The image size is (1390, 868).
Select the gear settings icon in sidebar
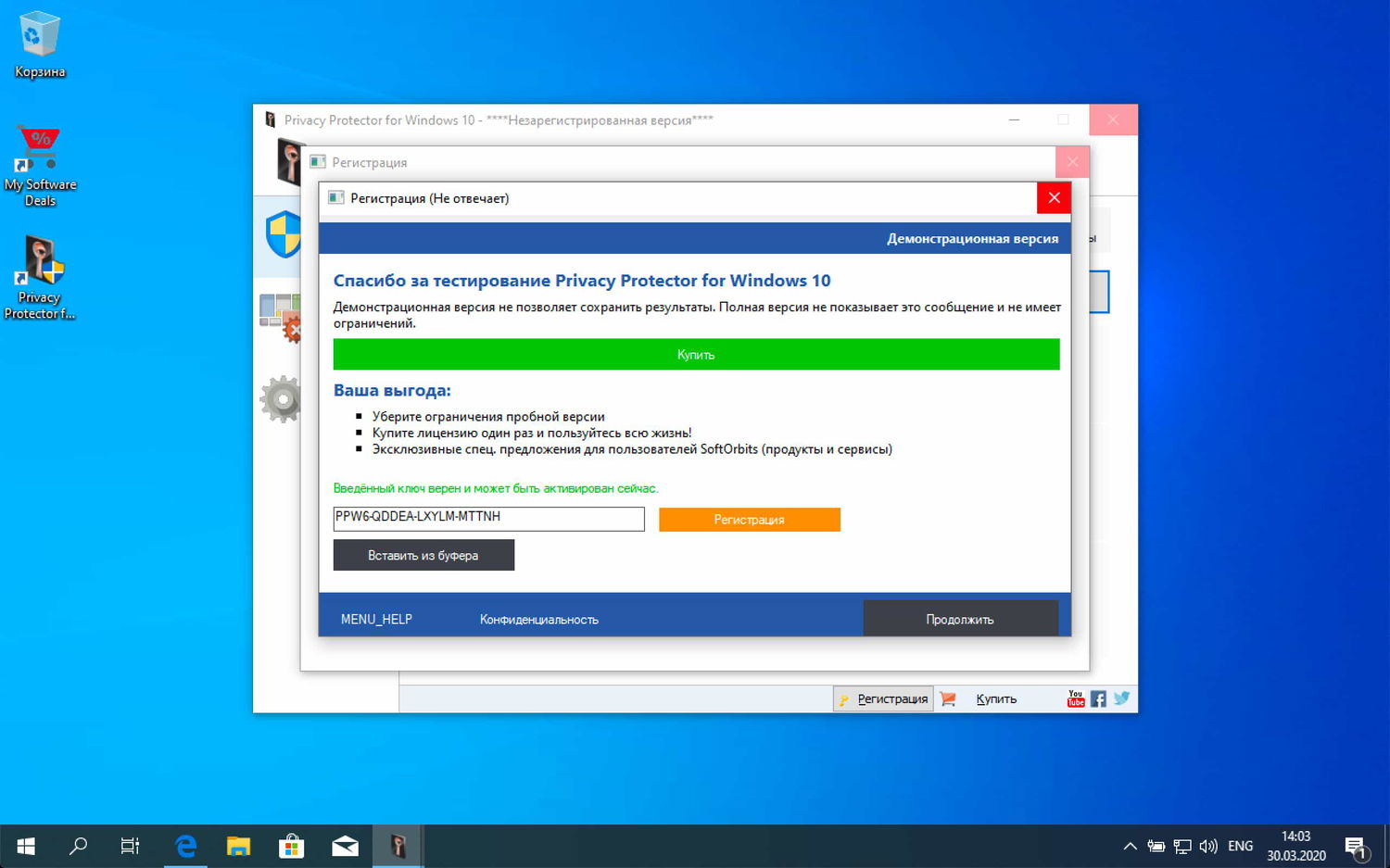coord(282,399)
